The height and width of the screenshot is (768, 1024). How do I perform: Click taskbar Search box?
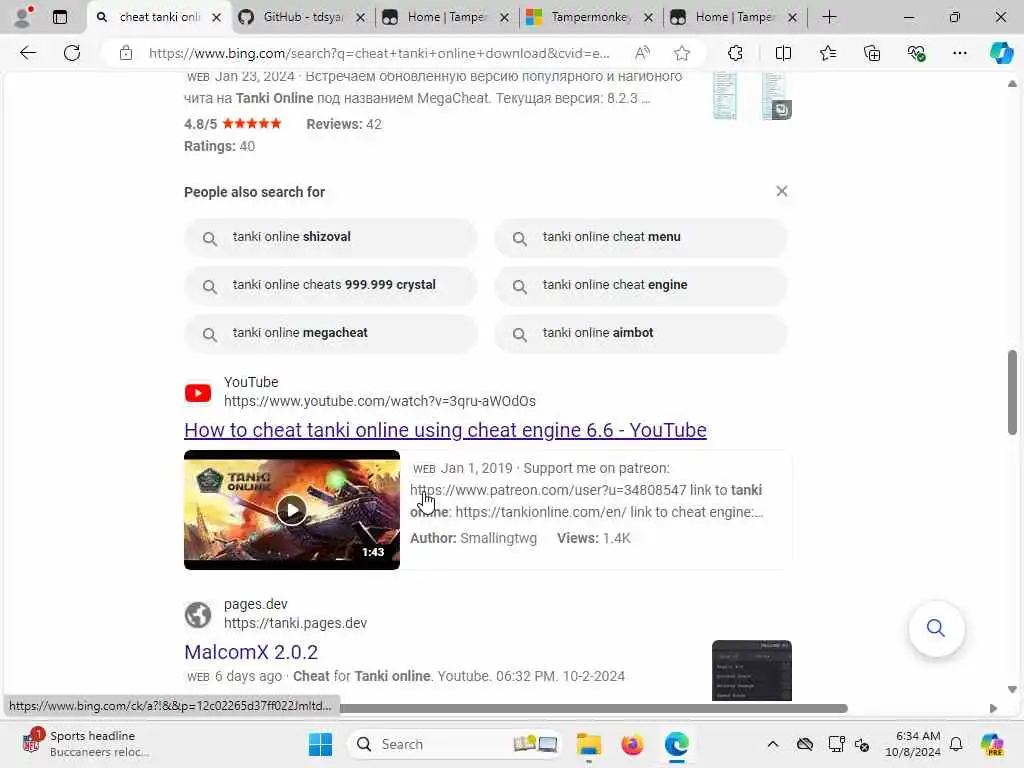tap(455, 744)
